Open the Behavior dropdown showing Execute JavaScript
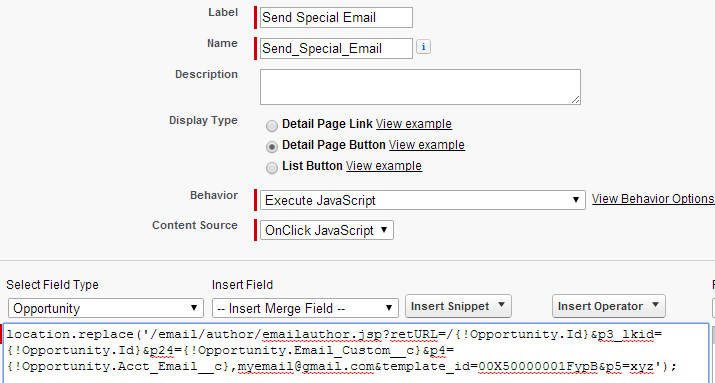The width and height of the screenshot is (715, 383). point(423,200)
